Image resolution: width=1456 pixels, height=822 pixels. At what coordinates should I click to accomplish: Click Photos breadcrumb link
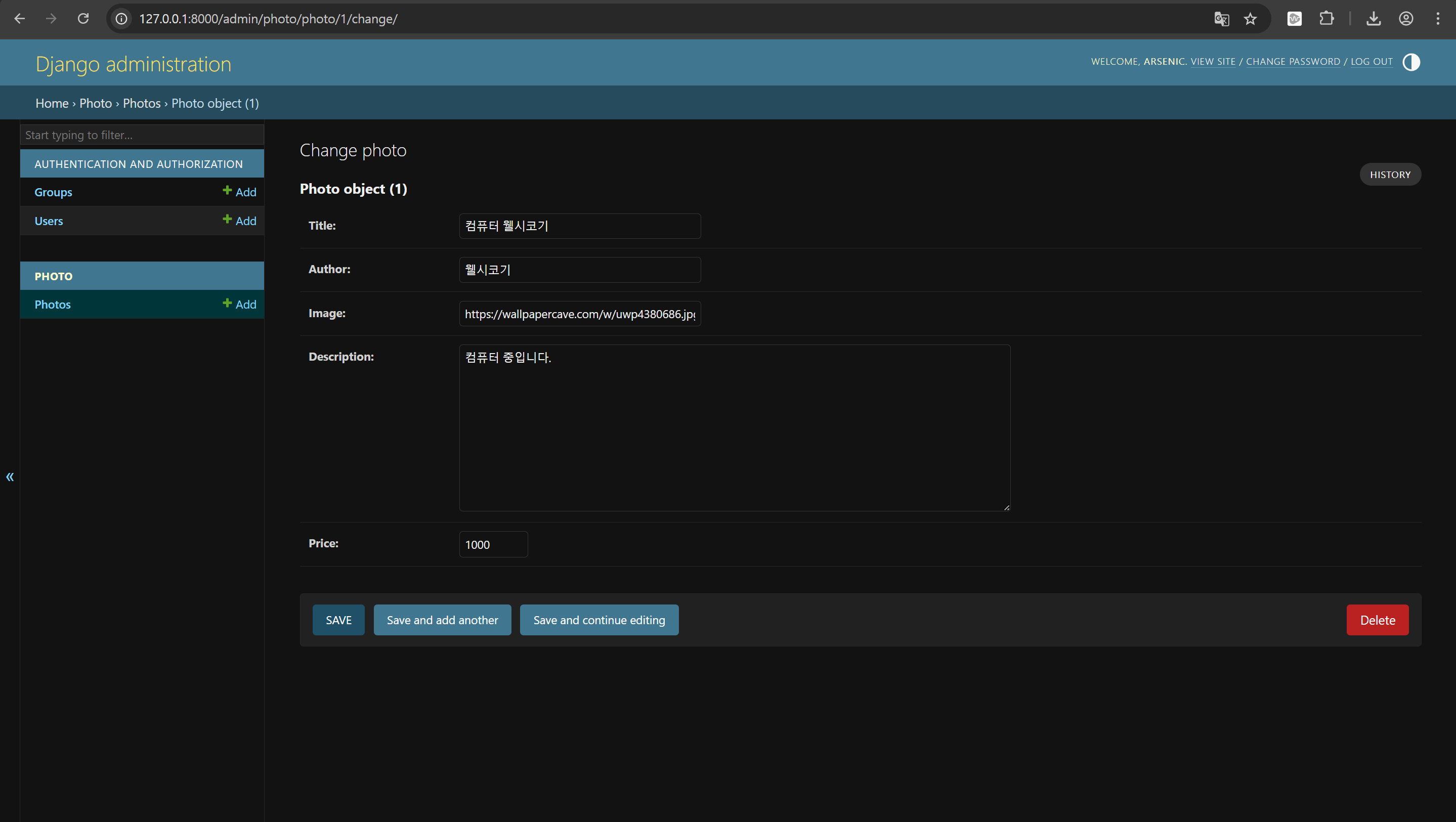[141, 104]
